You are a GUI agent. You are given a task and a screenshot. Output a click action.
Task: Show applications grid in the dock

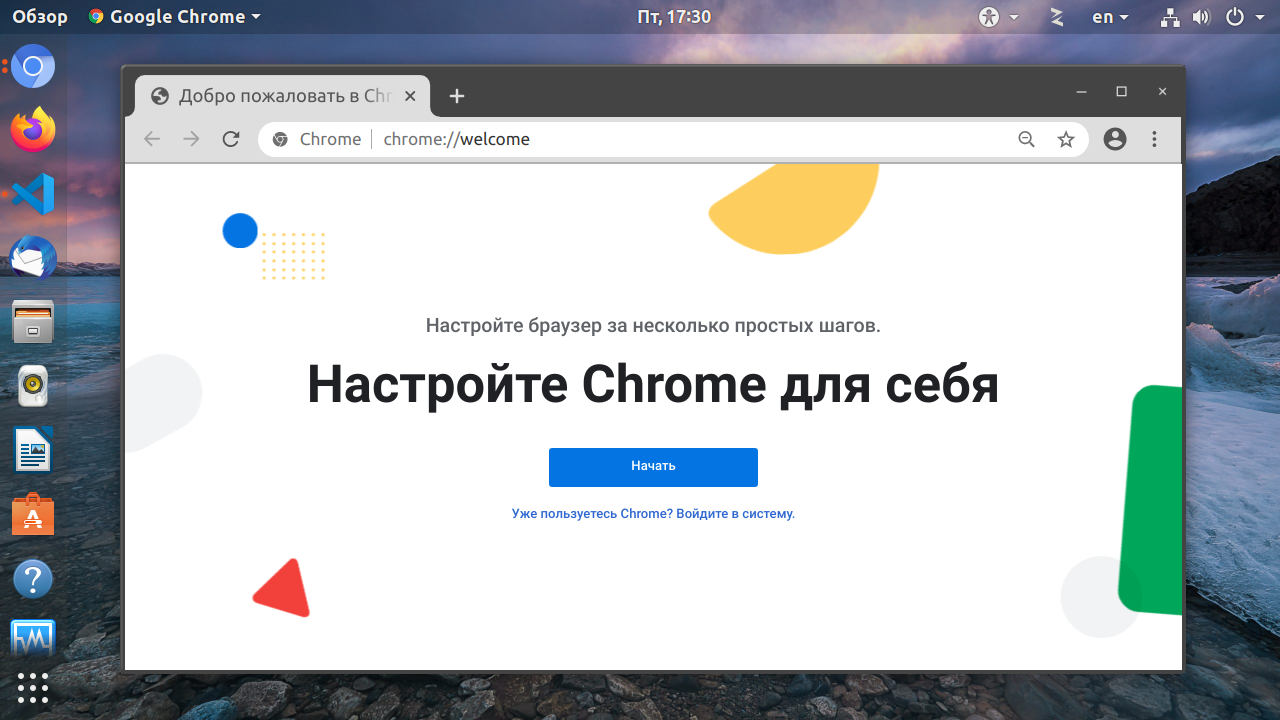(33, 688)
